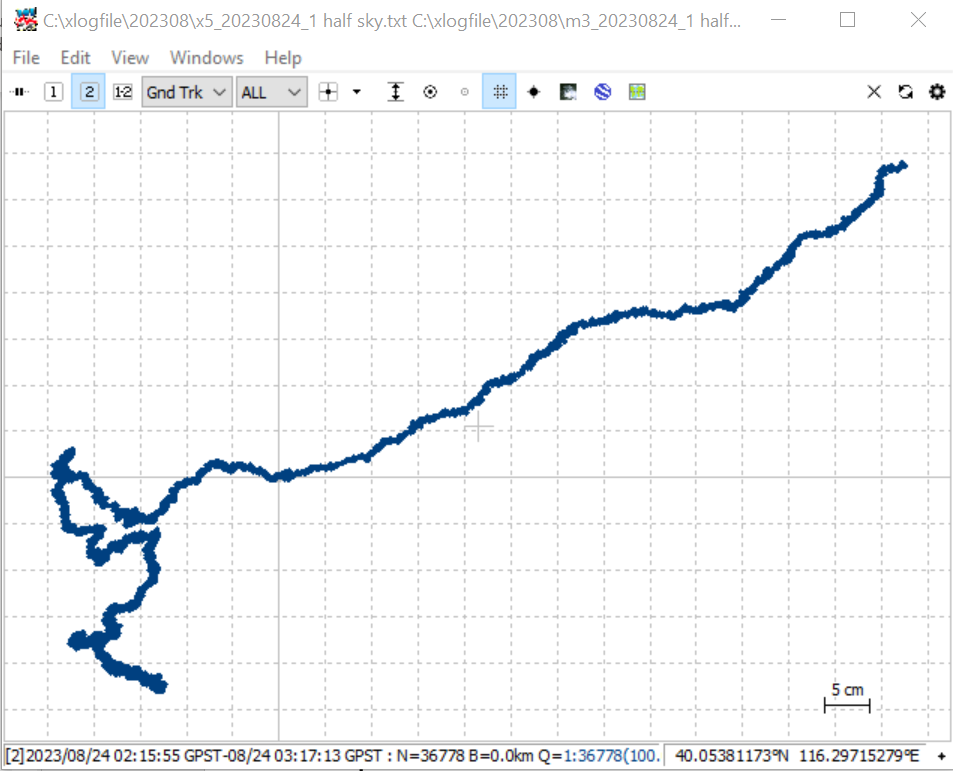Expand the arrow next to center origin
The height and width of the screenshot is (771, 953).
[x=357, y=92]
